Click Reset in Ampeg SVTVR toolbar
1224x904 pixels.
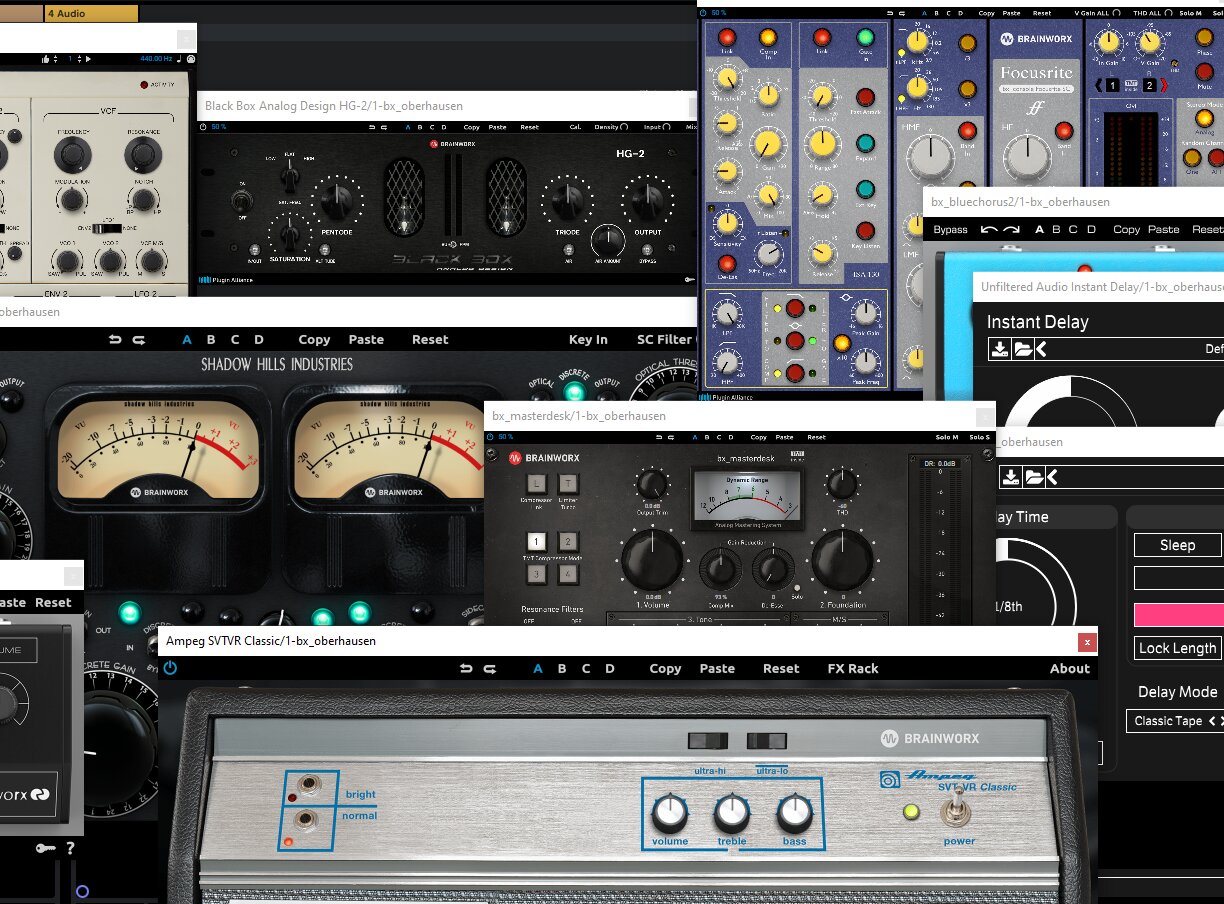pos(781,669)
